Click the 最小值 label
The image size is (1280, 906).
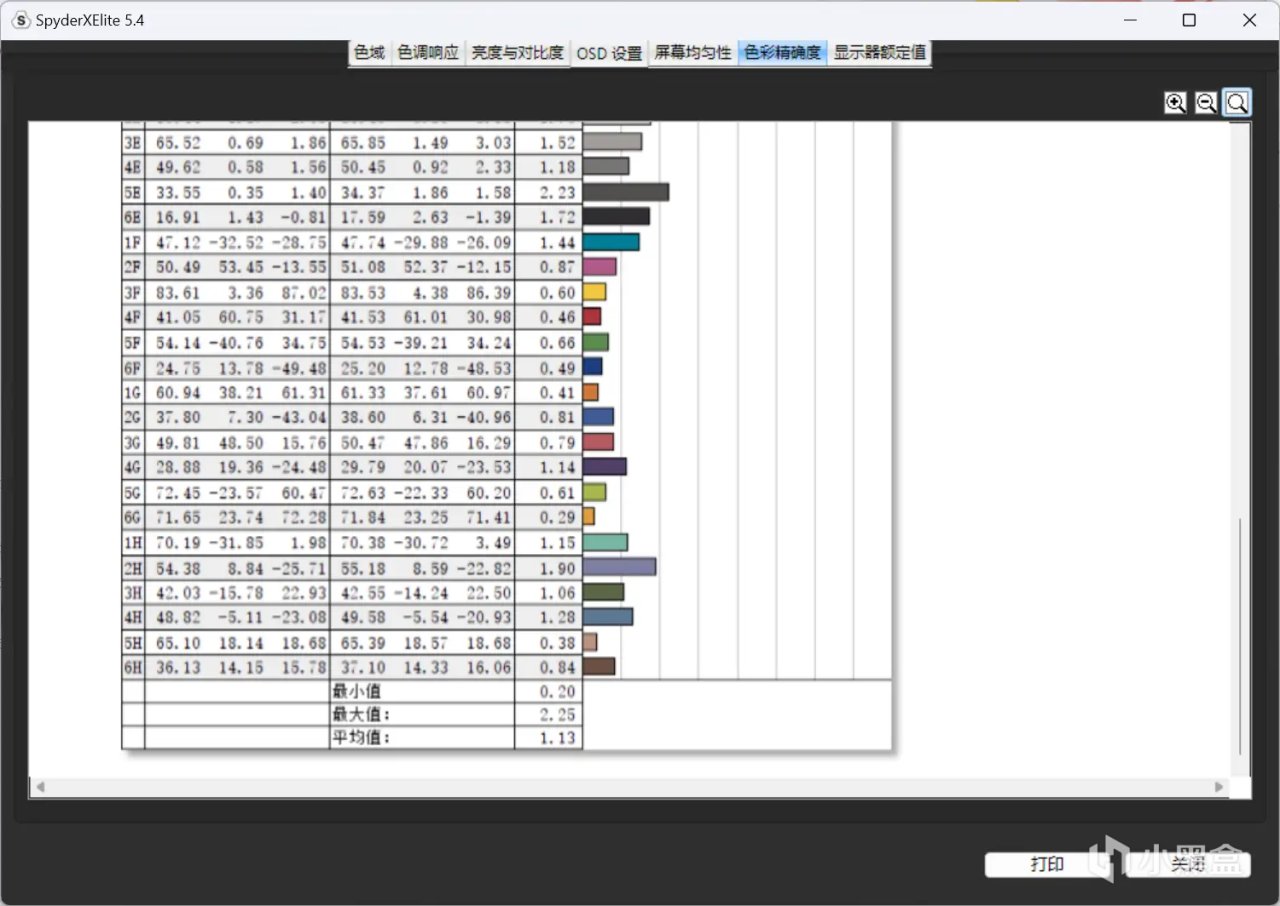click(356, 691)
